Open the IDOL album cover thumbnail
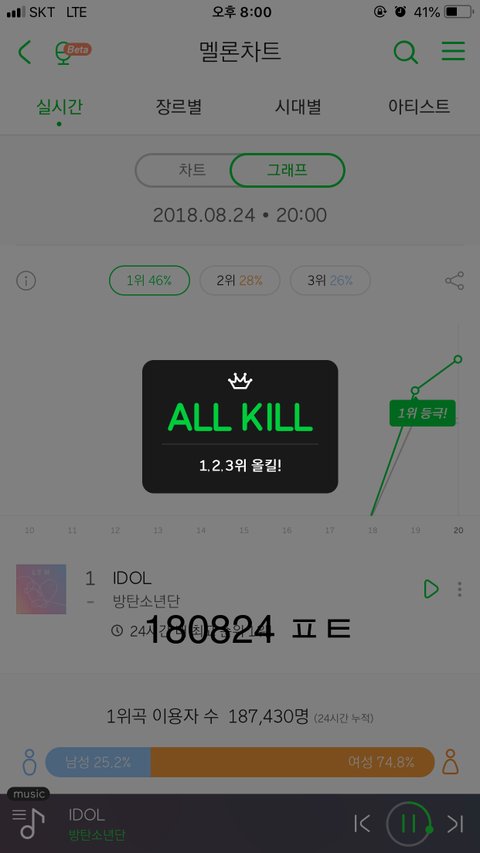480x853 pixels. click(x=41, y=589)
